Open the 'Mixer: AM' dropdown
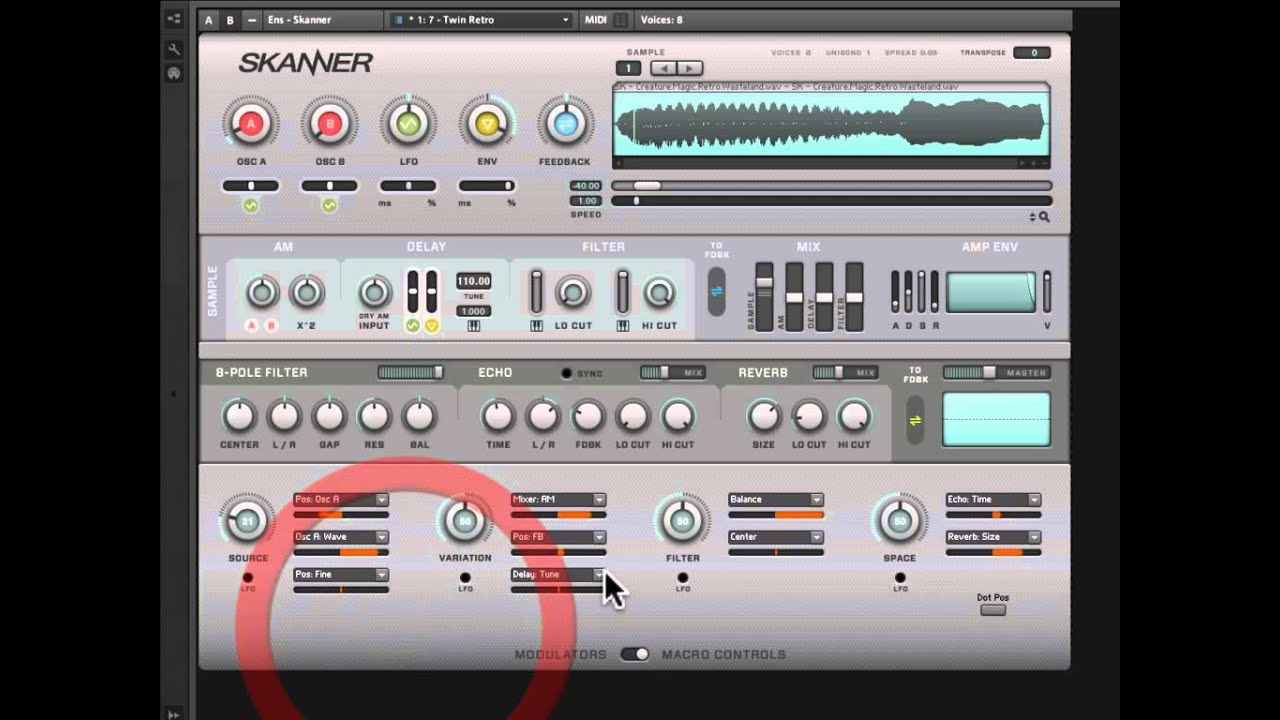 point(558,499)
